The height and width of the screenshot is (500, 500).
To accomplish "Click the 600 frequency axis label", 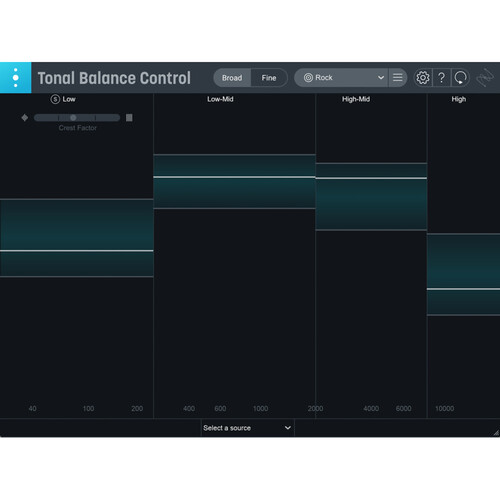I will 220,408.
